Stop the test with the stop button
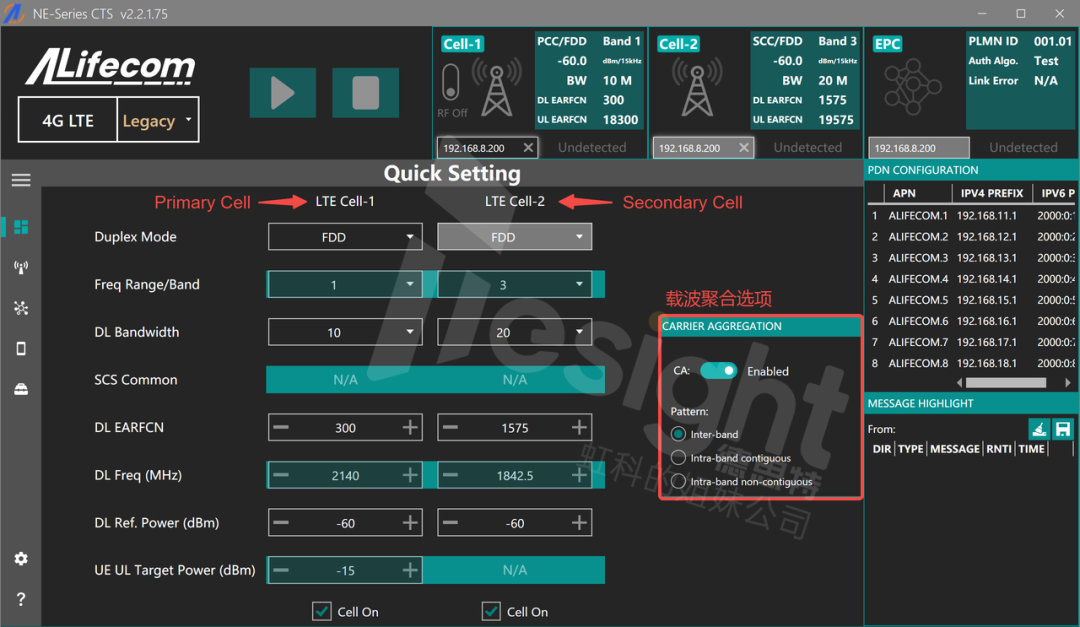 click(x=365, y=92)
